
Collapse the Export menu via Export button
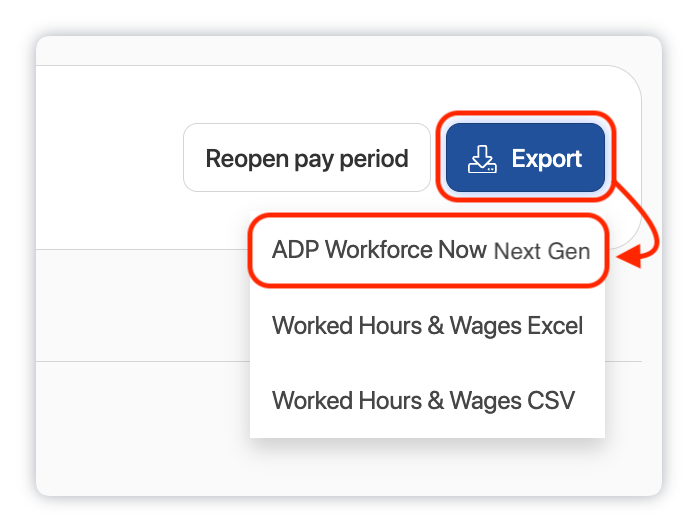(525, 158)
